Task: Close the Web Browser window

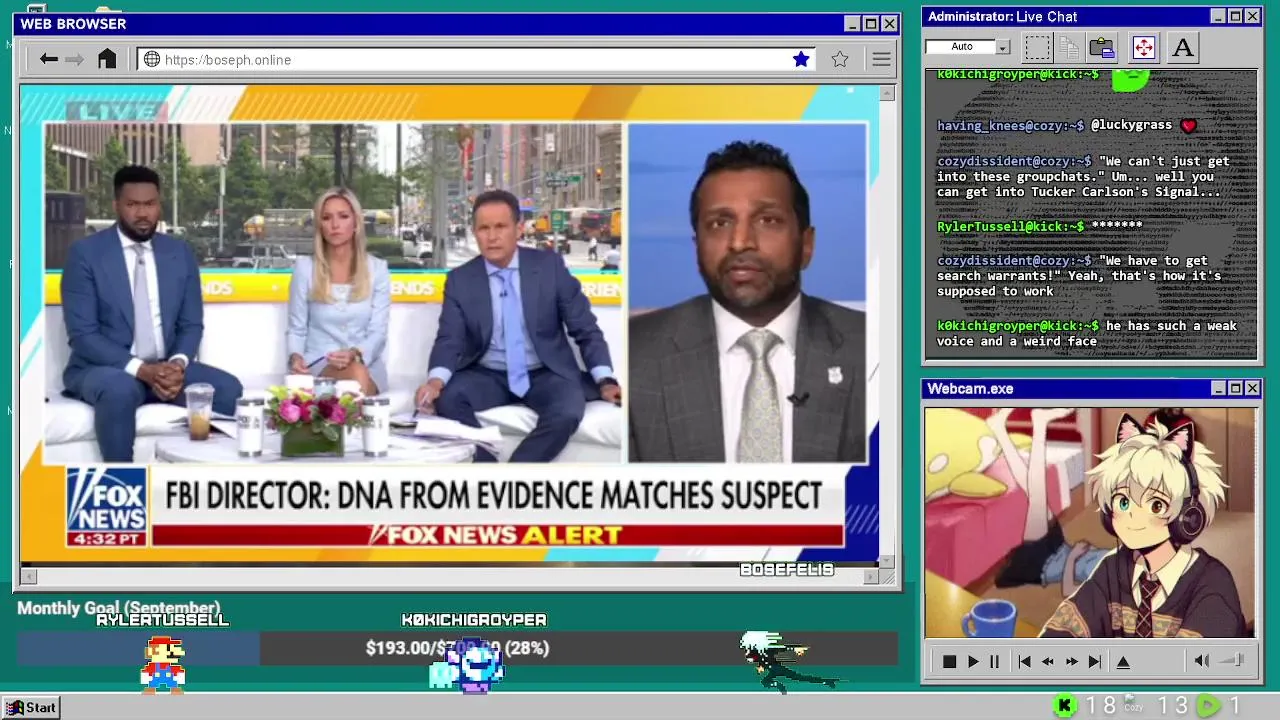Action: coord(889,24)
